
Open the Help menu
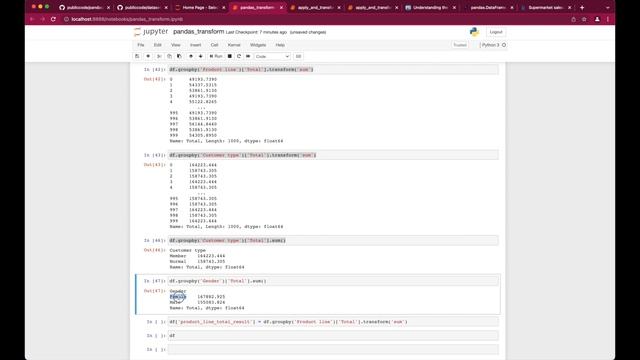[280, 45]
